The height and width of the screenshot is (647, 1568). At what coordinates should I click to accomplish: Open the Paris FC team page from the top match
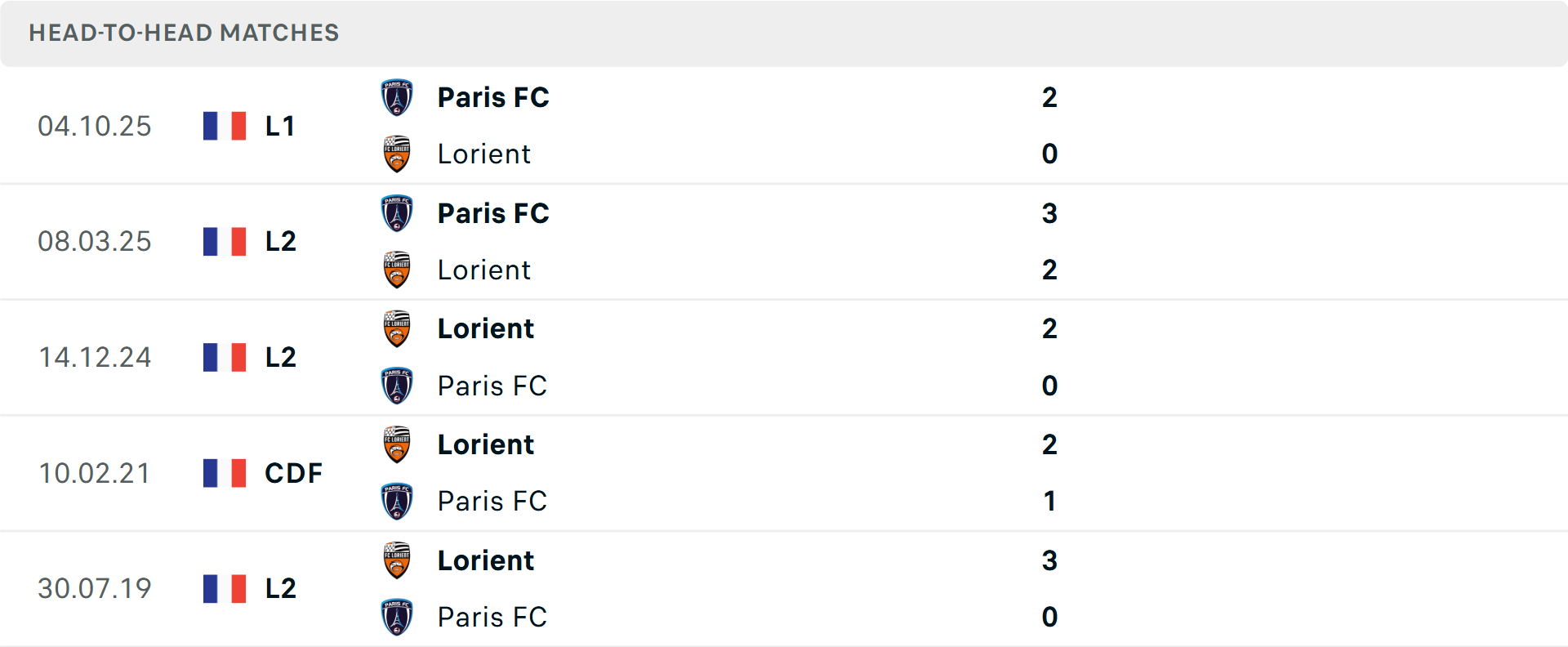(x=492, y=97)
